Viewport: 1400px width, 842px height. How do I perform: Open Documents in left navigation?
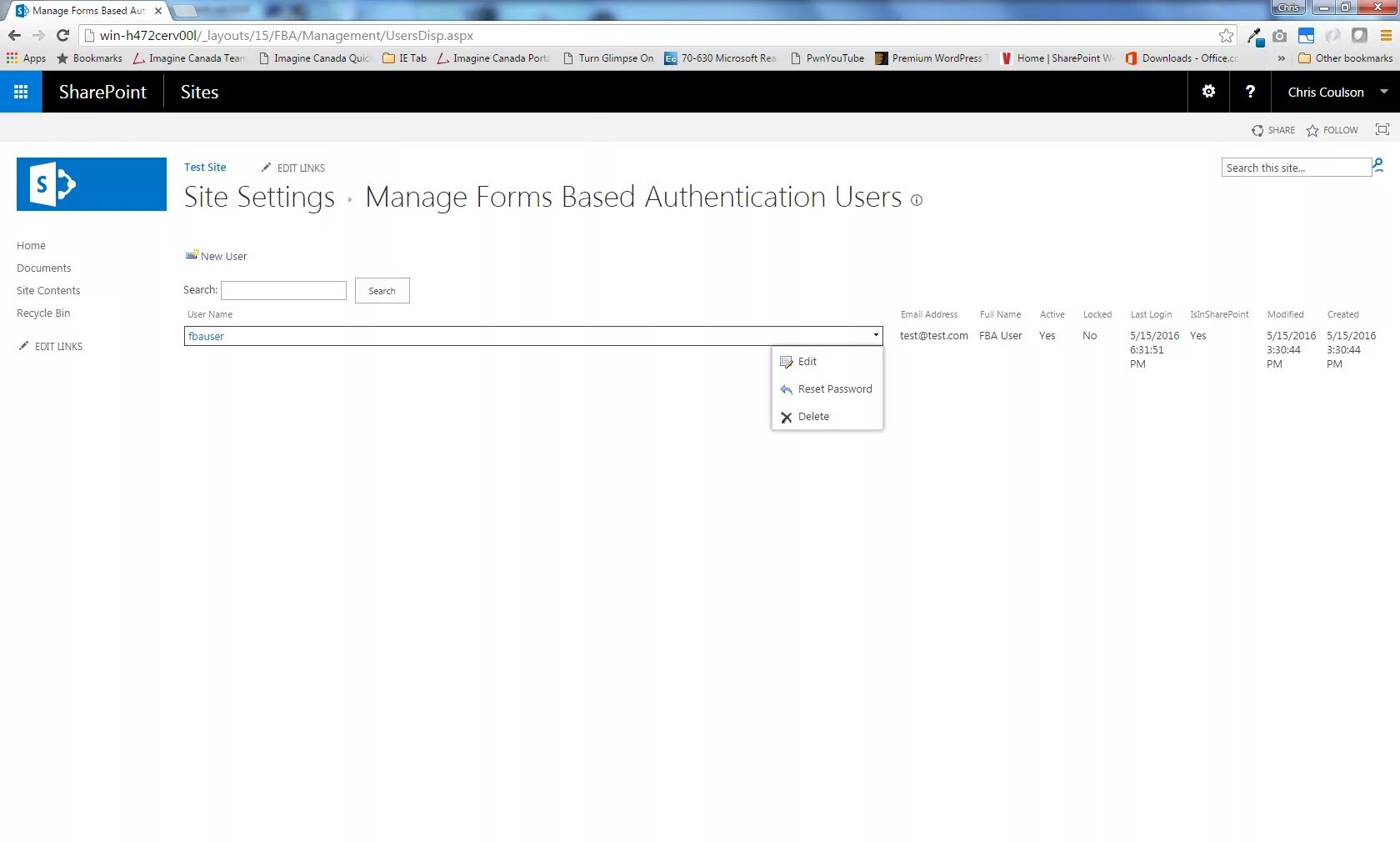(x=43, y=268)
